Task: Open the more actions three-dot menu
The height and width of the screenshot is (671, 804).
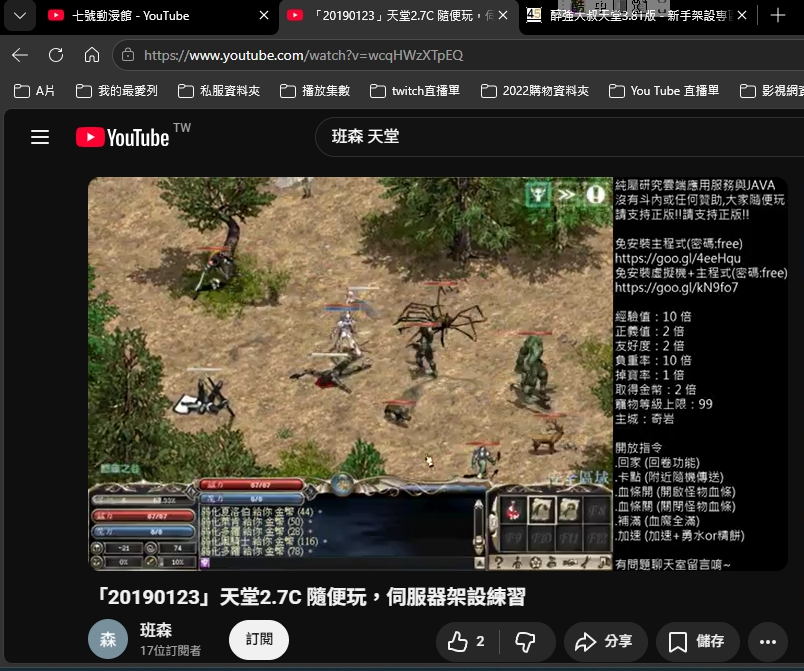Action: pos(768,641)
